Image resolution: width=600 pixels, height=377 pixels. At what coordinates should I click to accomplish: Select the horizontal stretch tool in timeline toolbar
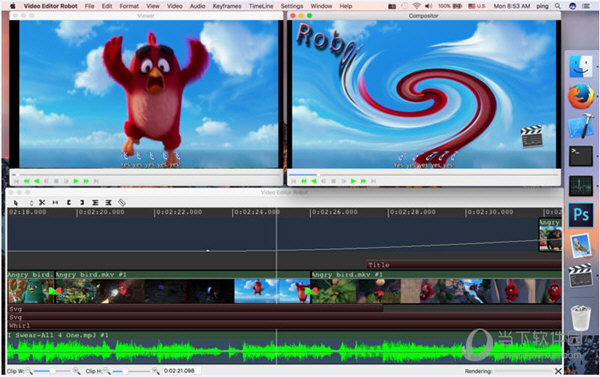pos(55,202)
